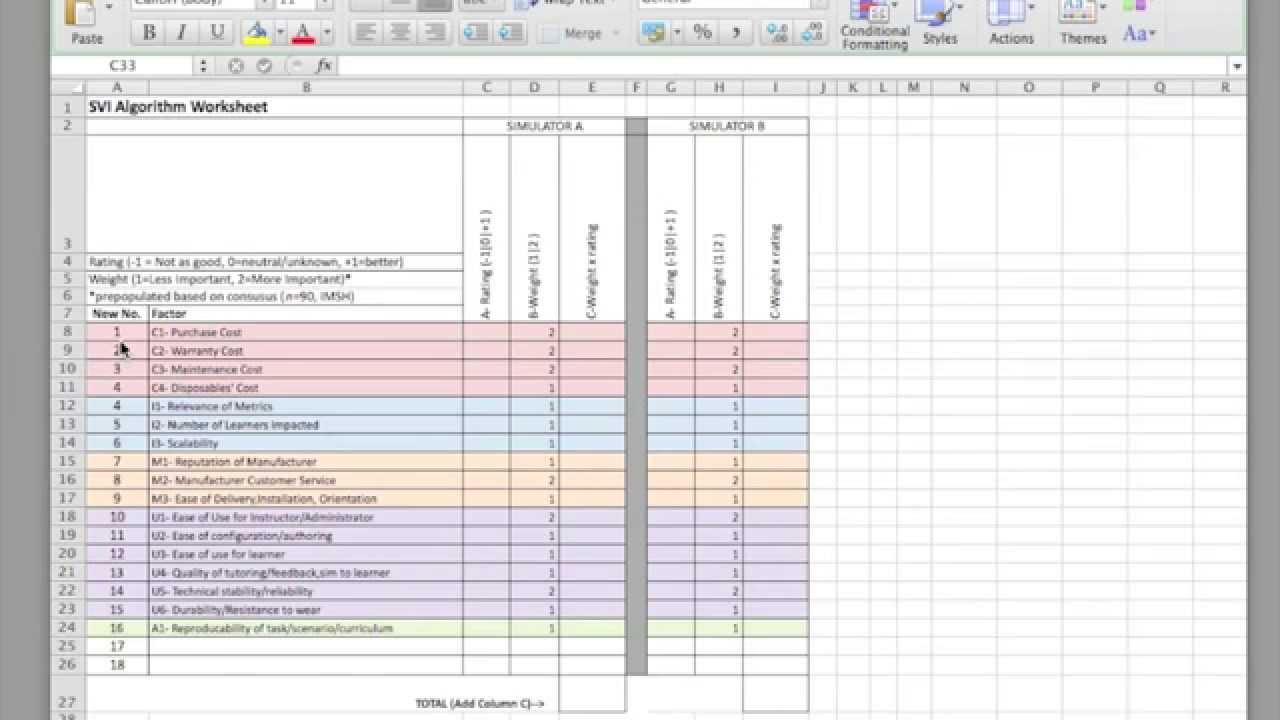Select the 'TOTAL (Add Column C)-->' cell

480,703
